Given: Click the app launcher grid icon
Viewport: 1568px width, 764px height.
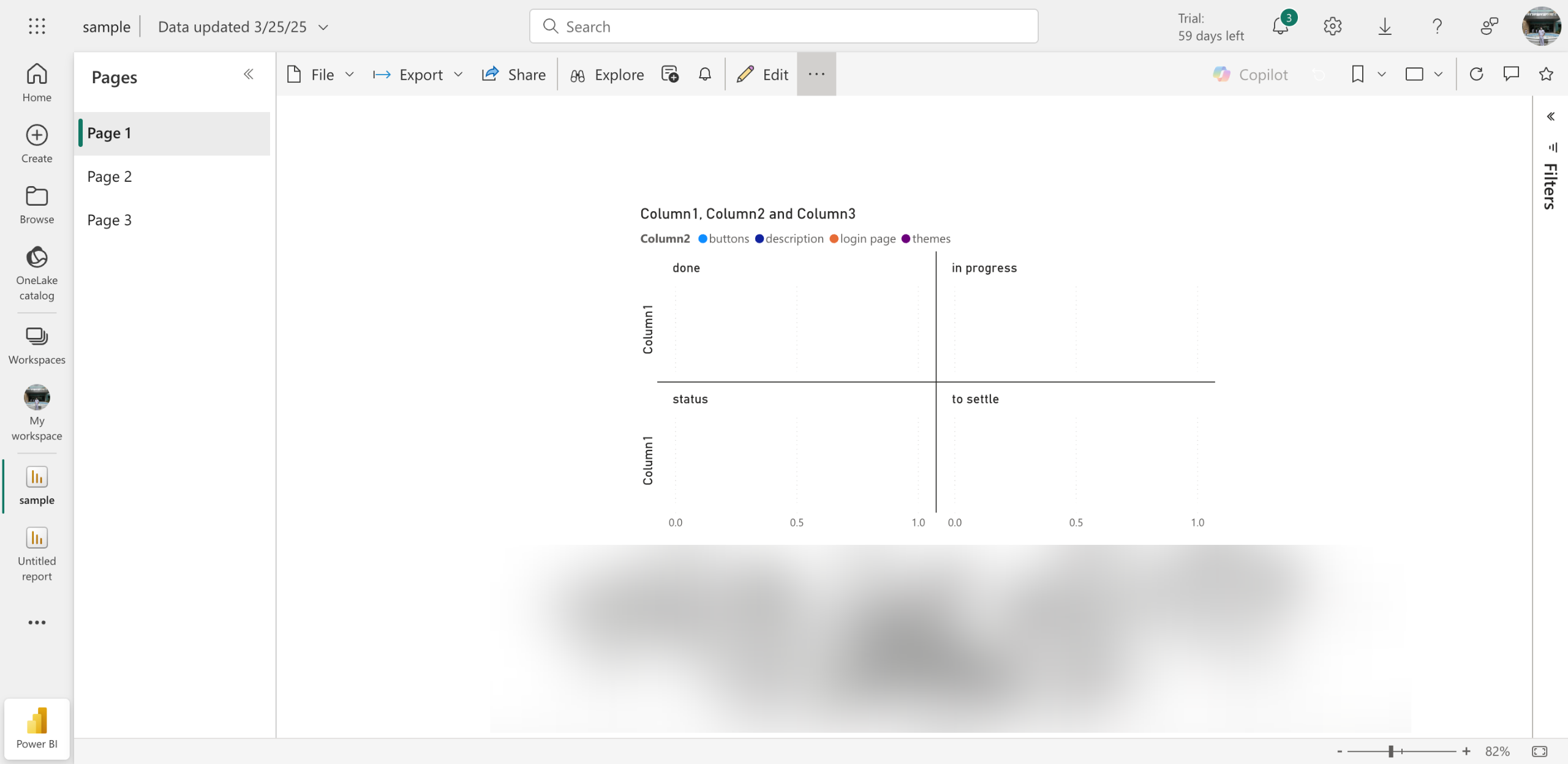Looking at the screenshot, I should pyautogui.click(x=37, y=26).
